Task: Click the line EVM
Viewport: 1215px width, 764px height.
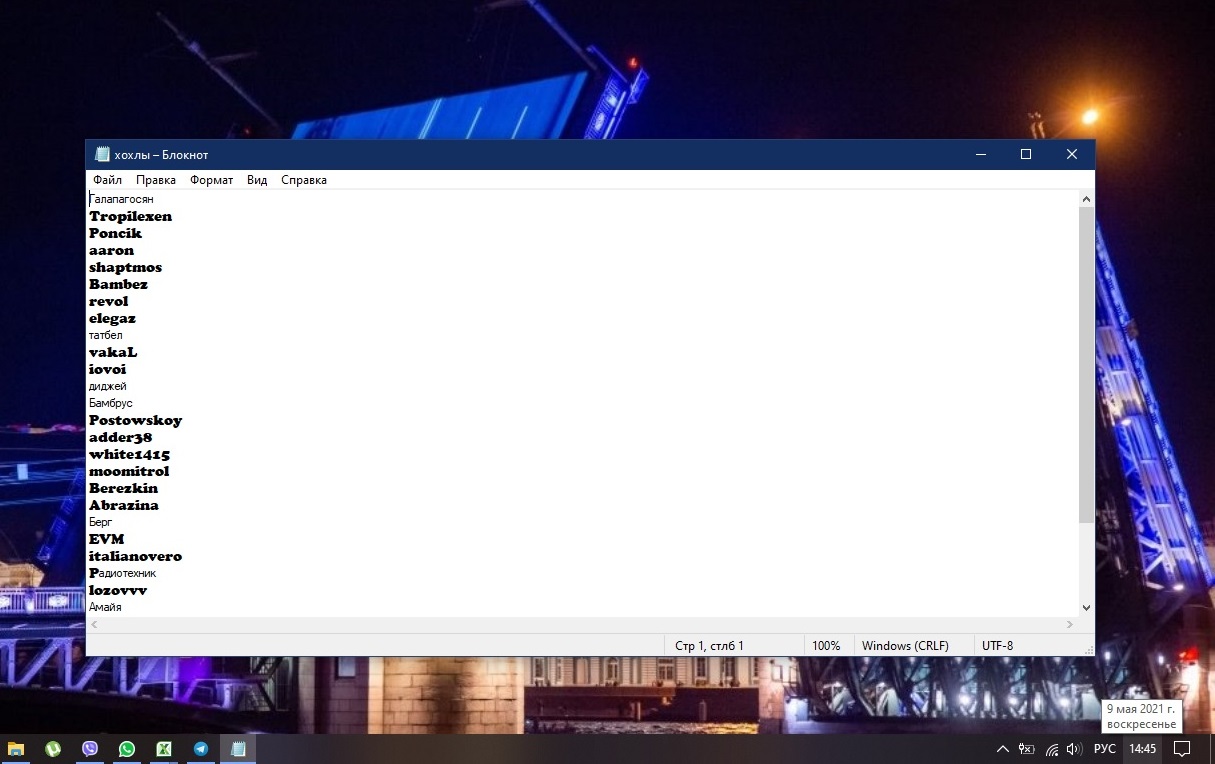Action: point(106,539)
